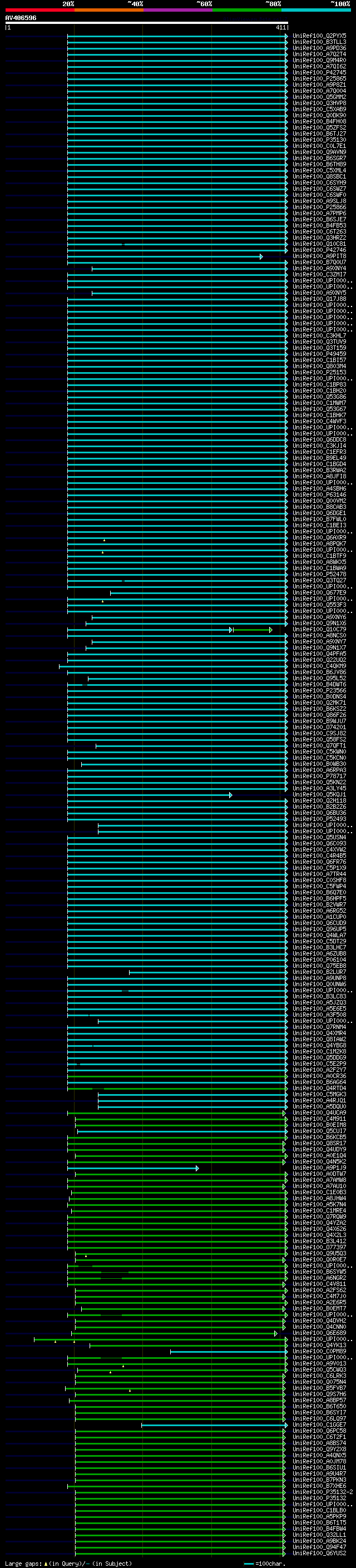Click the white query sequence ruler bar

[x=147, y=23]
